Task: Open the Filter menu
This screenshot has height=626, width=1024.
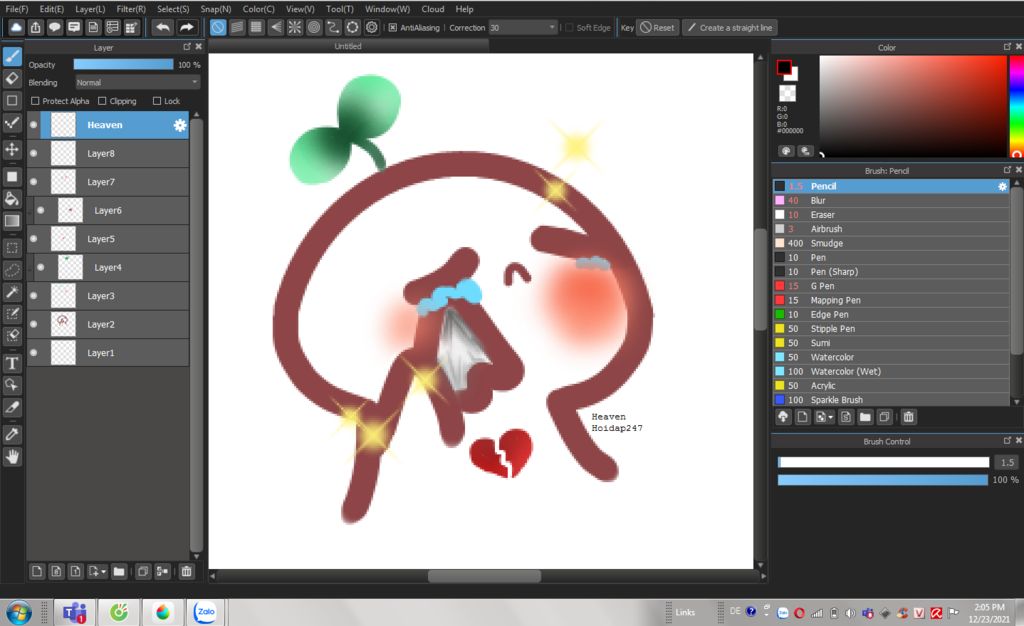Action: pos(131,9)
